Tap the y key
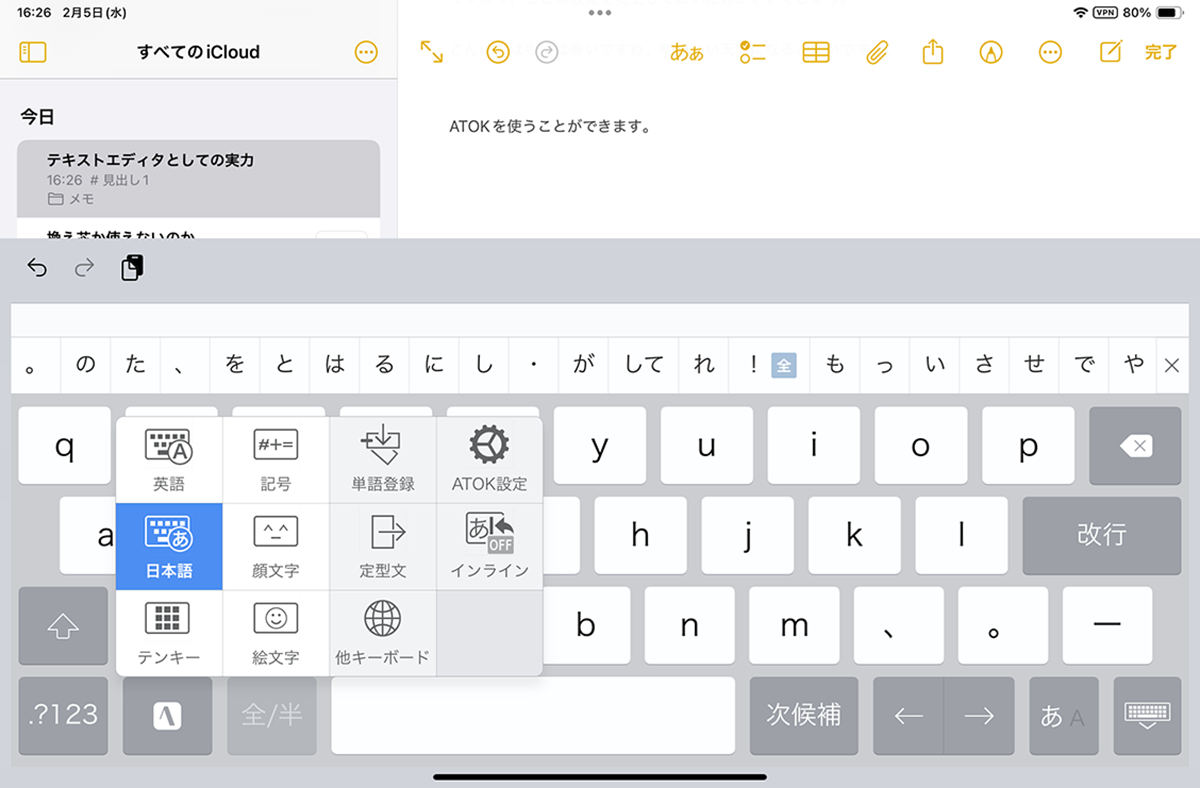The height and width of the screenshot is (788, 1200). 599,447
